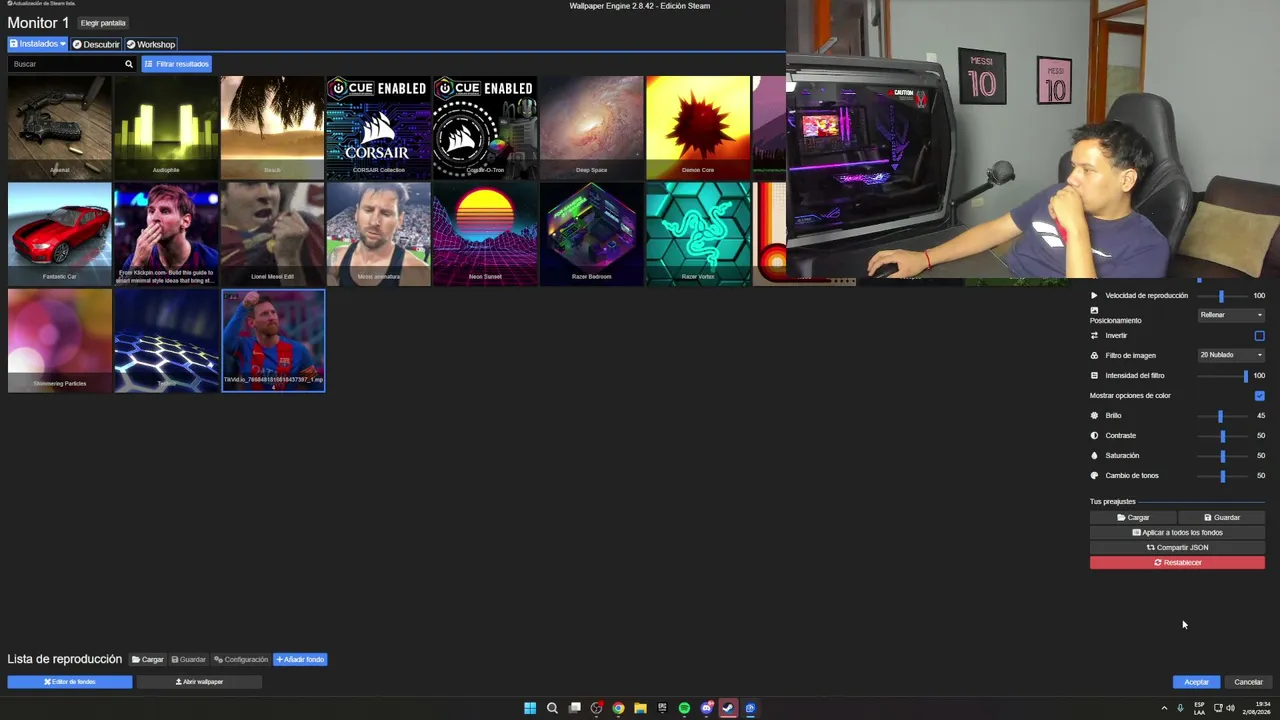Click the filter icon beside Filtro de imagen
Screen dimensions: 1280x720
click(x=1094, y=356)
